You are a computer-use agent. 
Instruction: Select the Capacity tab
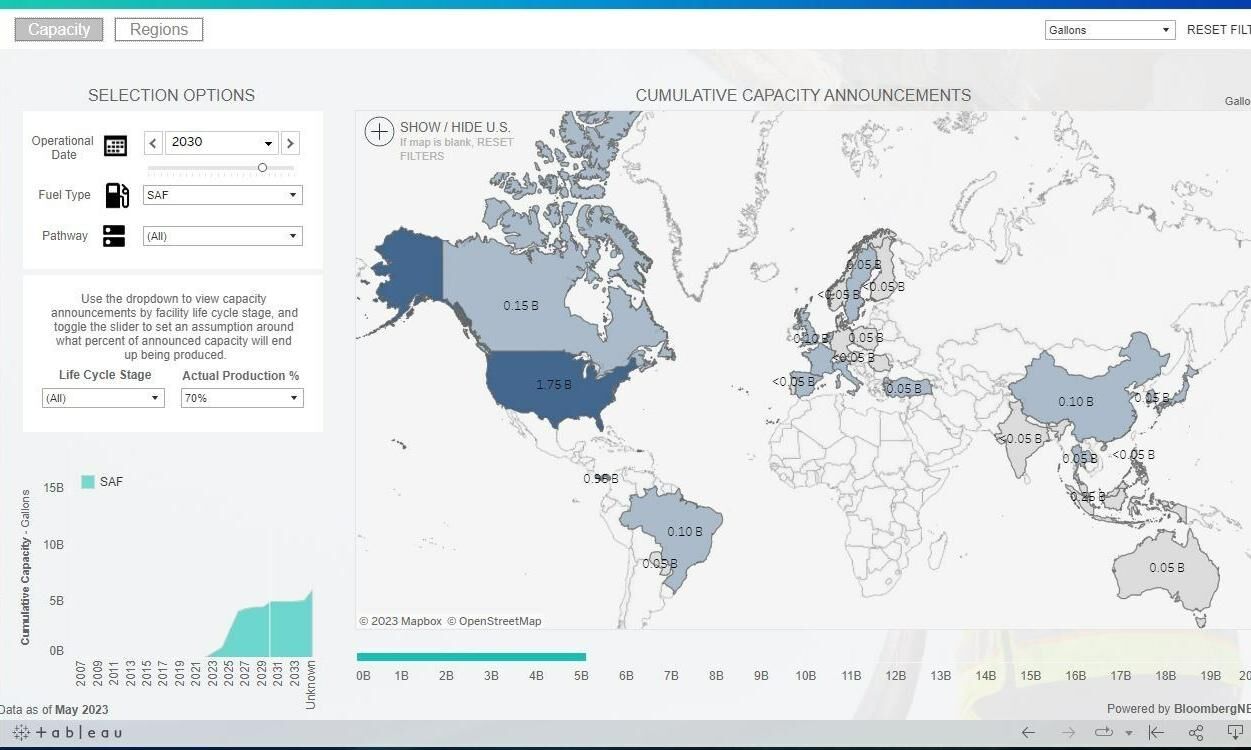57,29
